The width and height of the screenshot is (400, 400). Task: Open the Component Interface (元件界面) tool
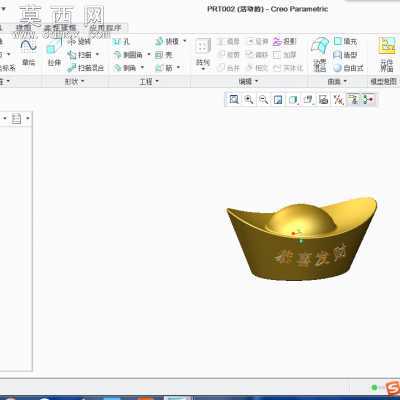[387, 54]
